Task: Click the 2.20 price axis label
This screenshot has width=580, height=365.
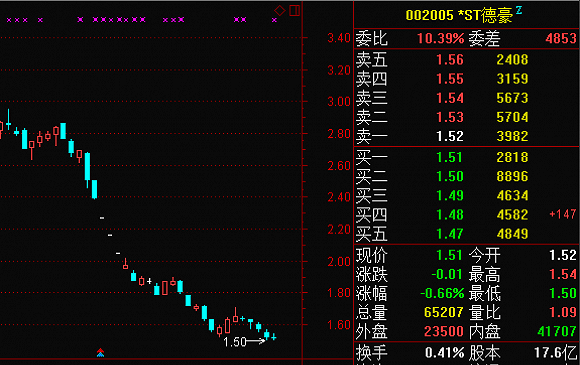Action: pos(339,230)
